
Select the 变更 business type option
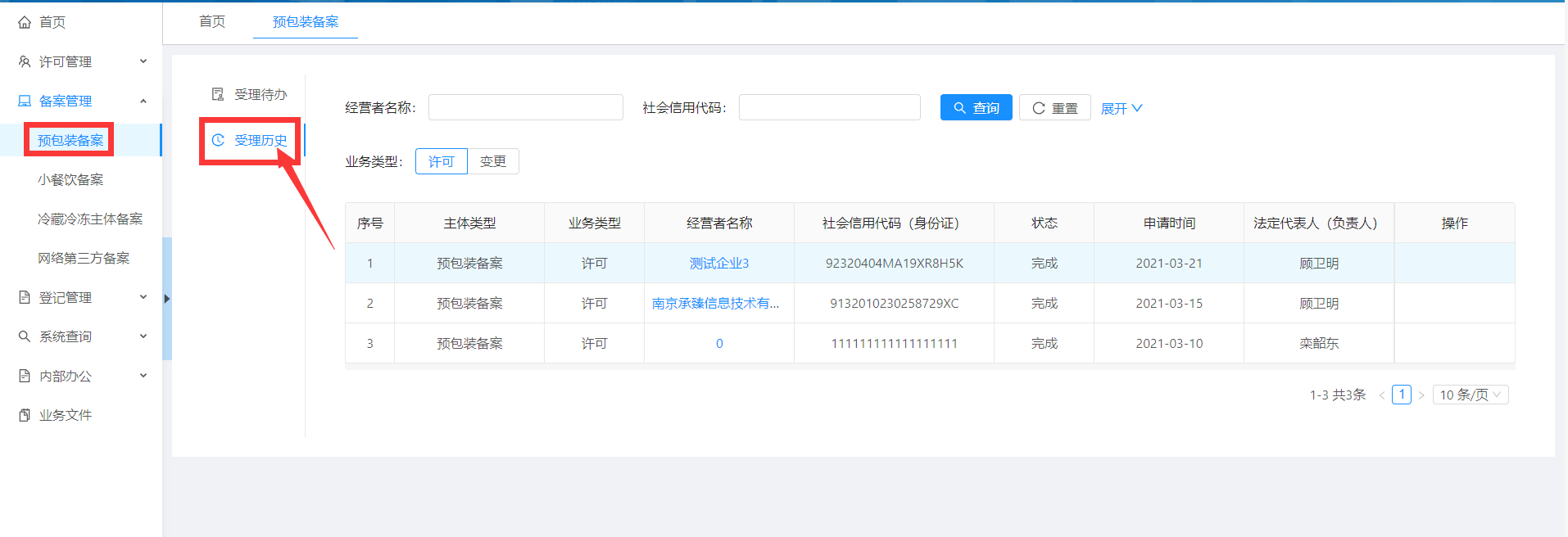[492, 161]
